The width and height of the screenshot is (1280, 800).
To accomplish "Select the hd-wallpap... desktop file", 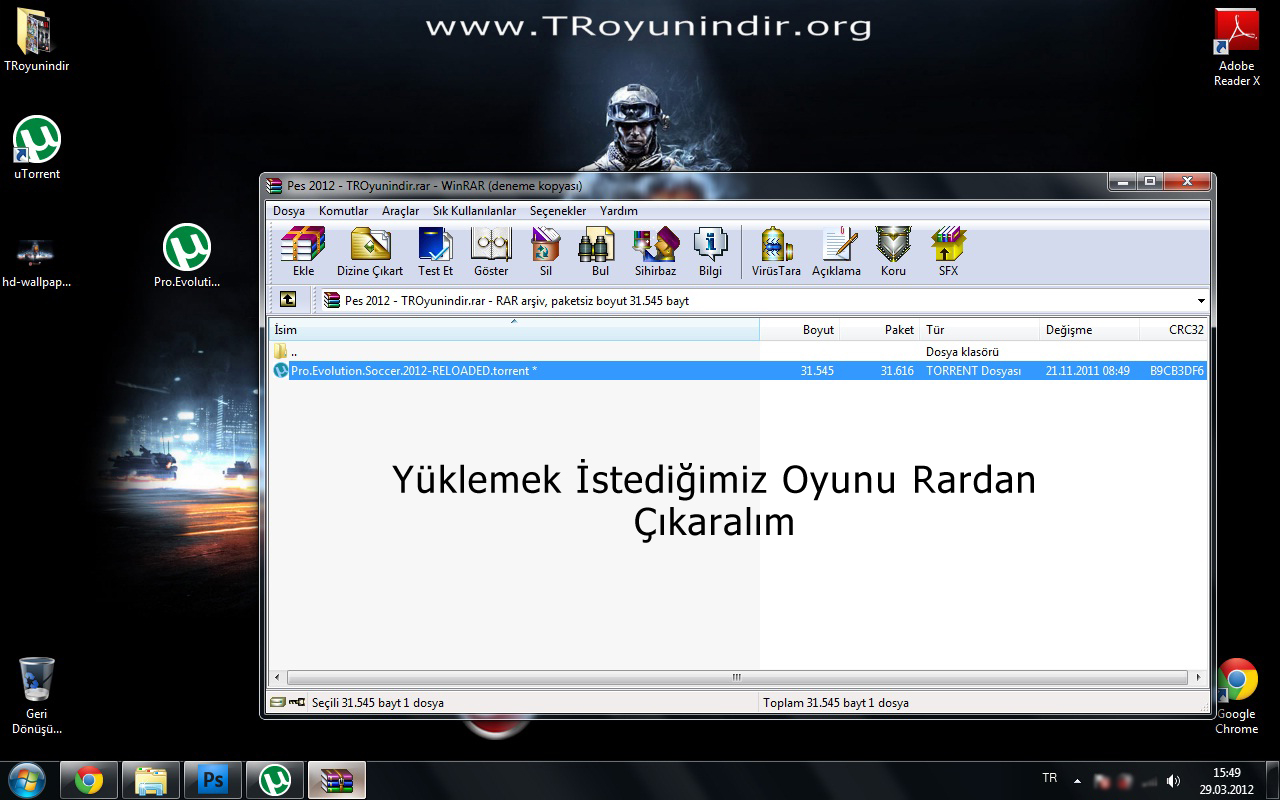I will tap(37, 262).
